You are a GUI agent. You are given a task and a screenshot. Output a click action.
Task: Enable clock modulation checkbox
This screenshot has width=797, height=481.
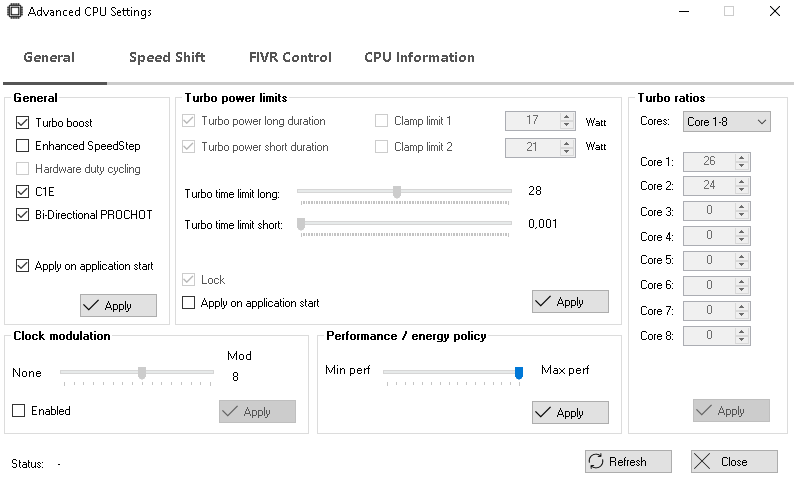click(19, 410)
